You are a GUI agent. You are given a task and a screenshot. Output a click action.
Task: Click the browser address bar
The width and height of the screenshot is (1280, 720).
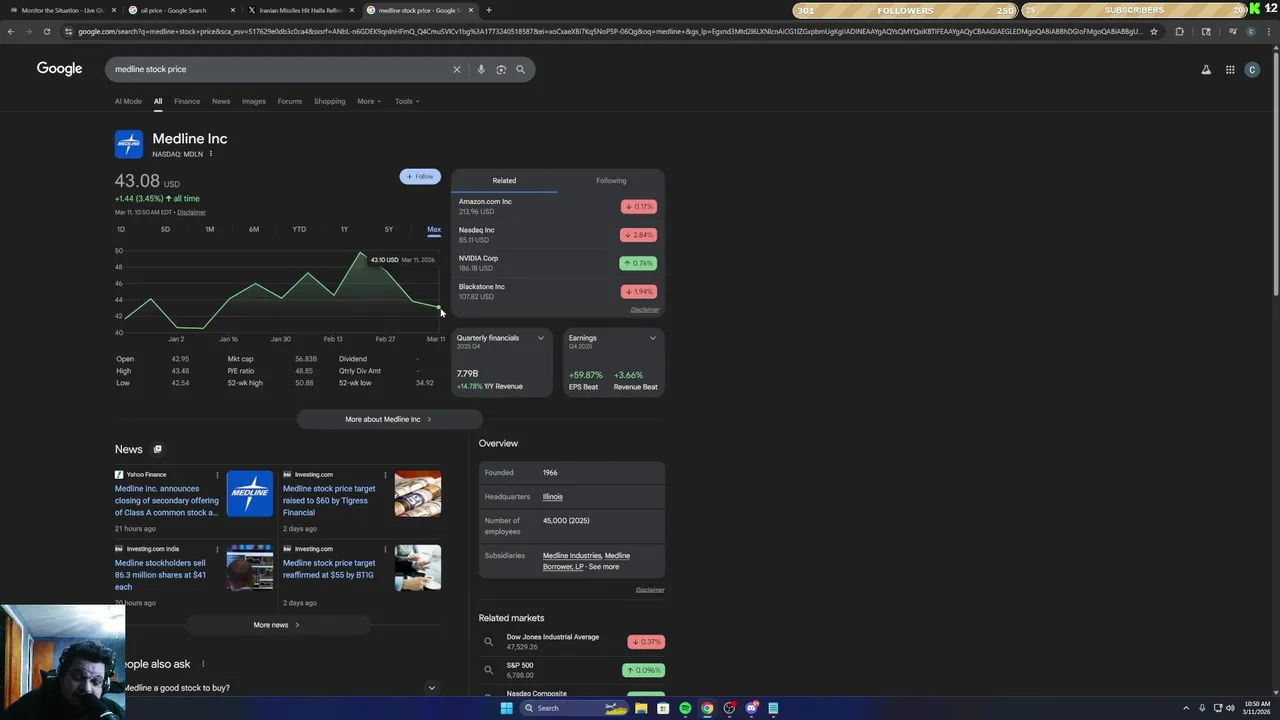610,31
